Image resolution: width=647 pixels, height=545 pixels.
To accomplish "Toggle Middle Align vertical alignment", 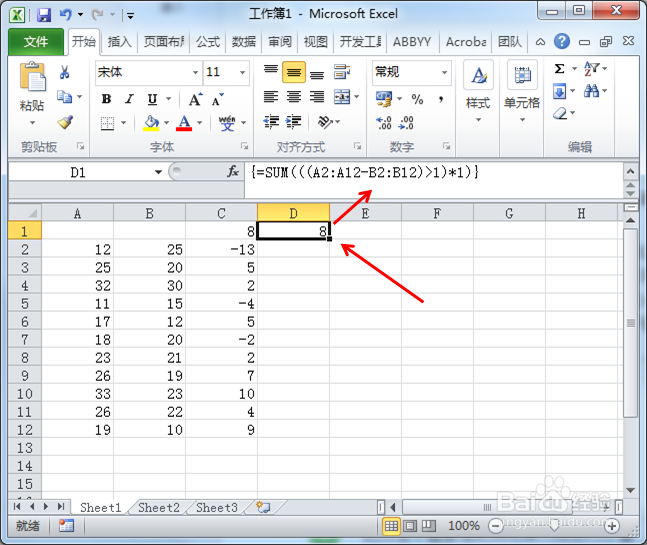I will (x=294, y=72).
